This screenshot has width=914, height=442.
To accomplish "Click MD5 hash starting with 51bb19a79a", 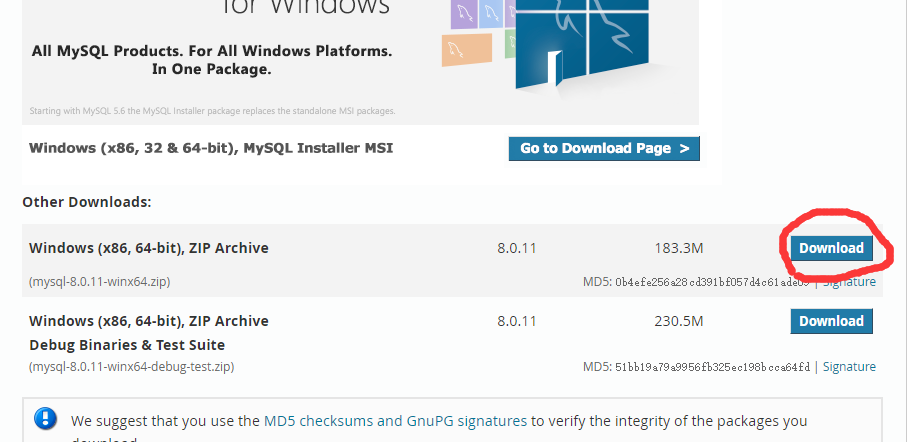I will [x=712, y=367].
